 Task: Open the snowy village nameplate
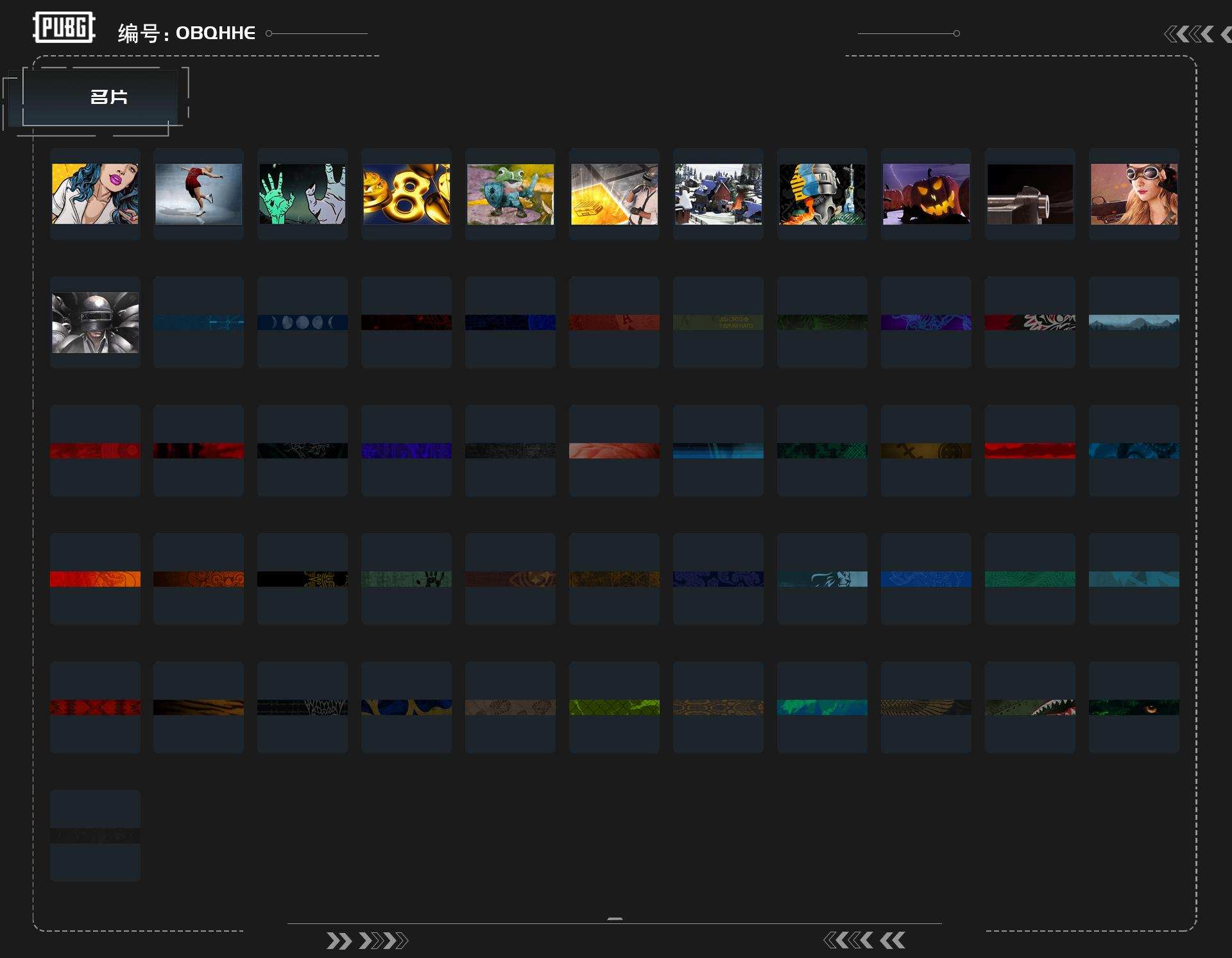tap(718, 194)
